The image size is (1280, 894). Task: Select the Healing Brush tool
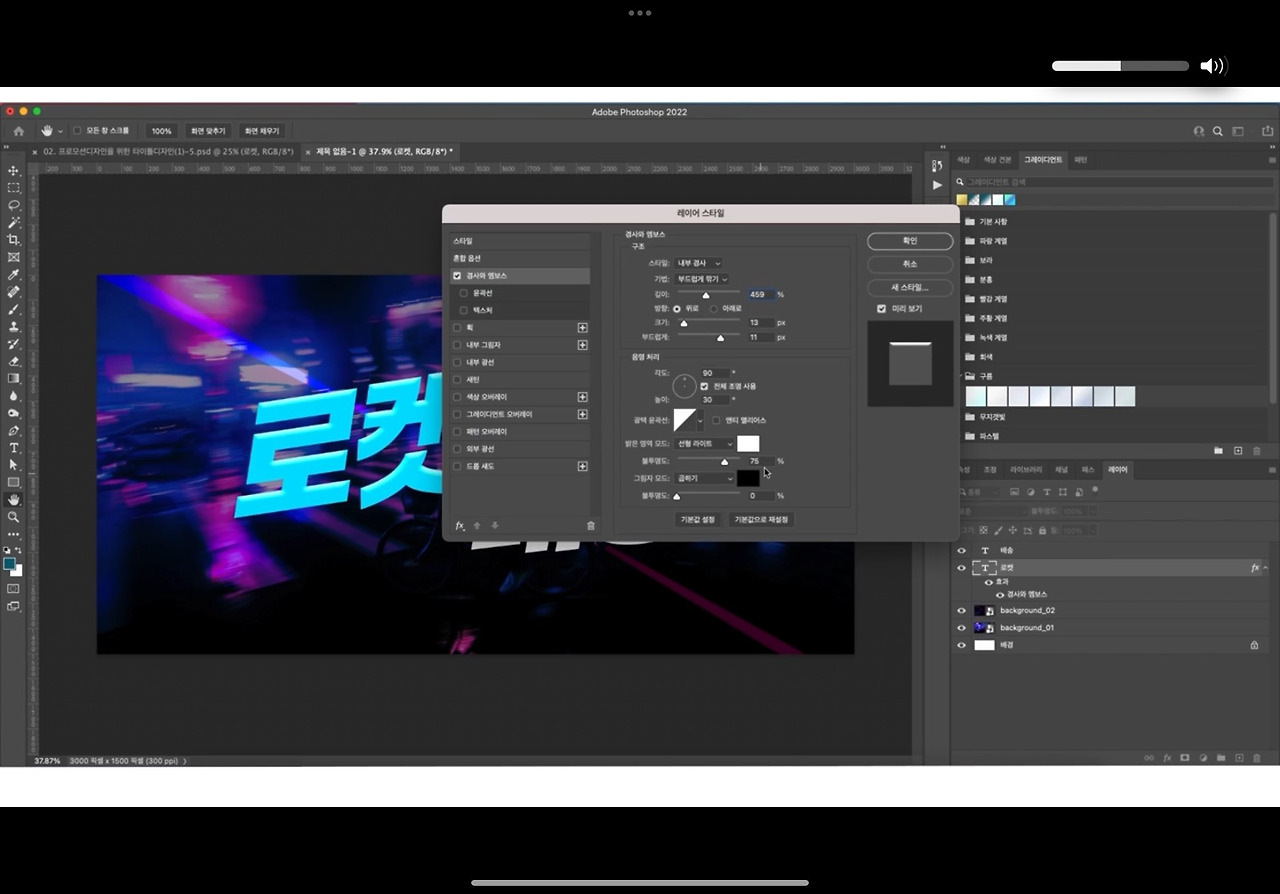click(13, 292)
